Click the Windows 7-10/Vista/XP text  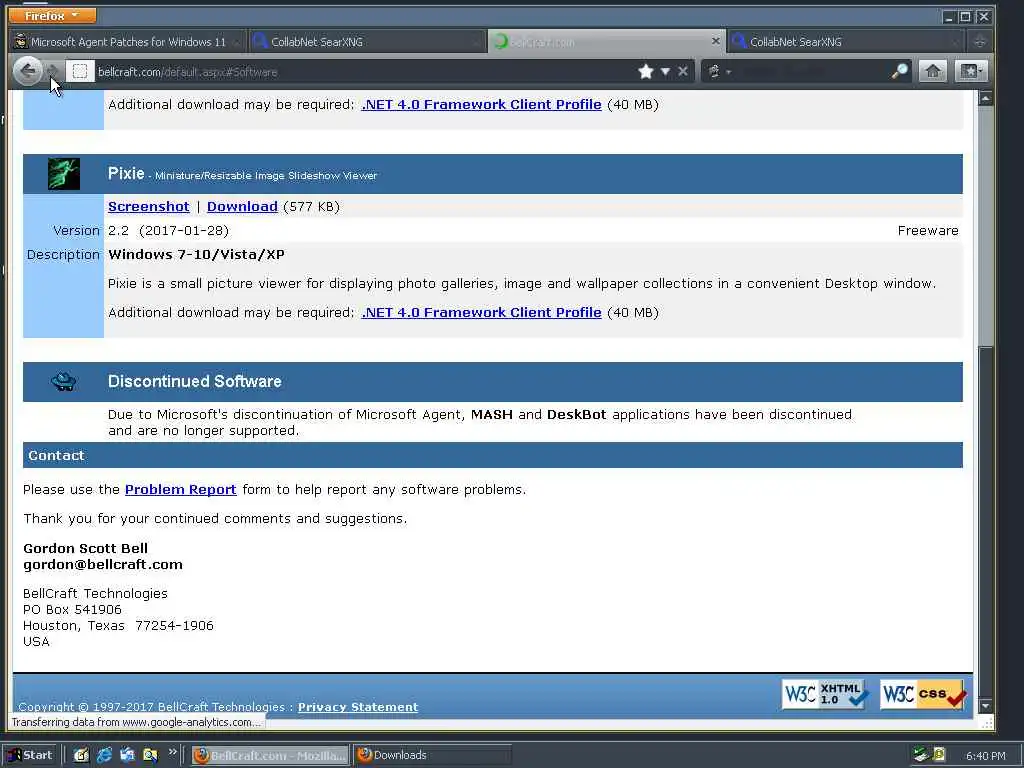[196, 254]
